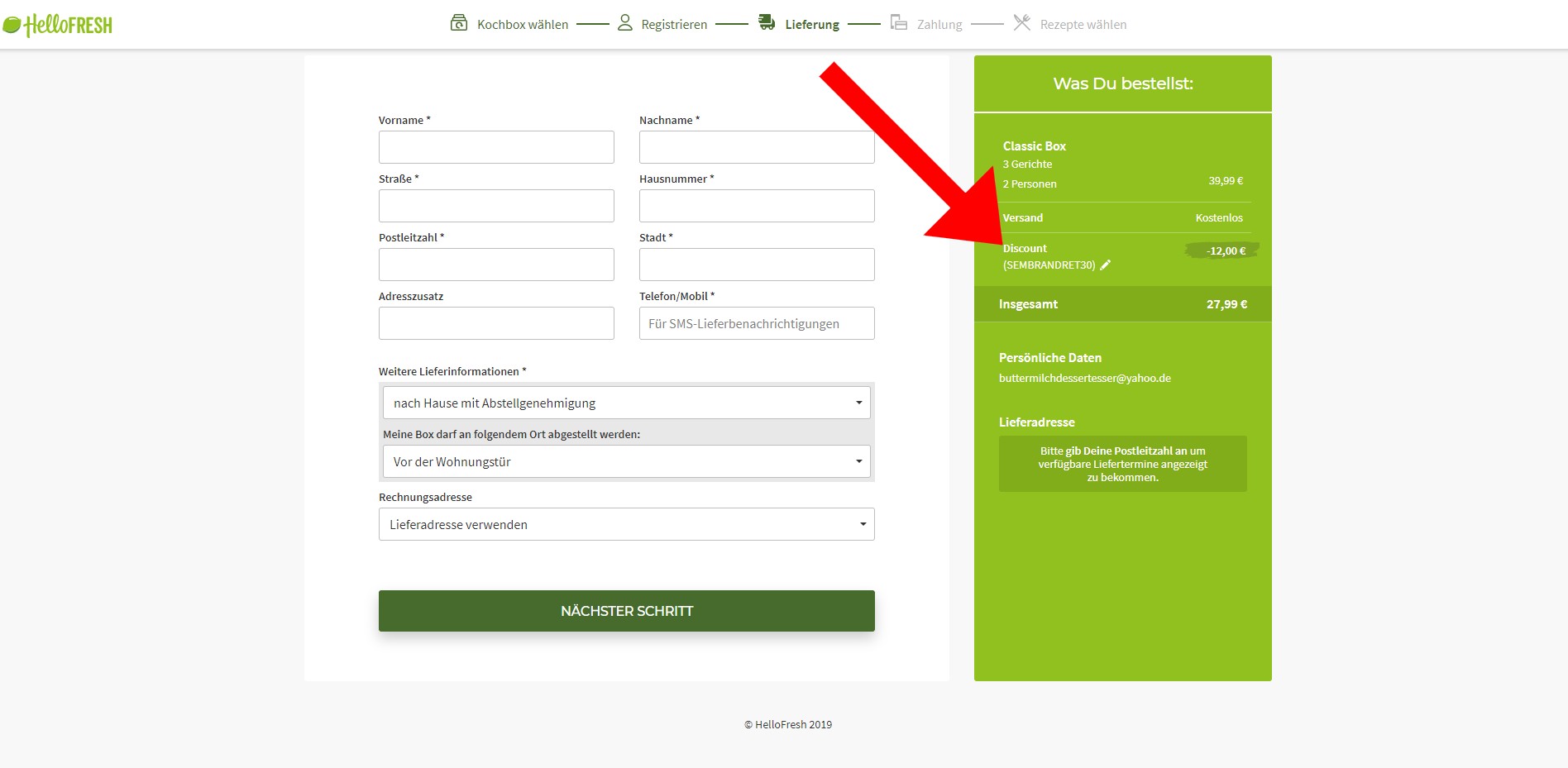Open the Weitere Lieferinformationen dropdown
This screenshot has width=1568, height=768.
click(625, 403)
